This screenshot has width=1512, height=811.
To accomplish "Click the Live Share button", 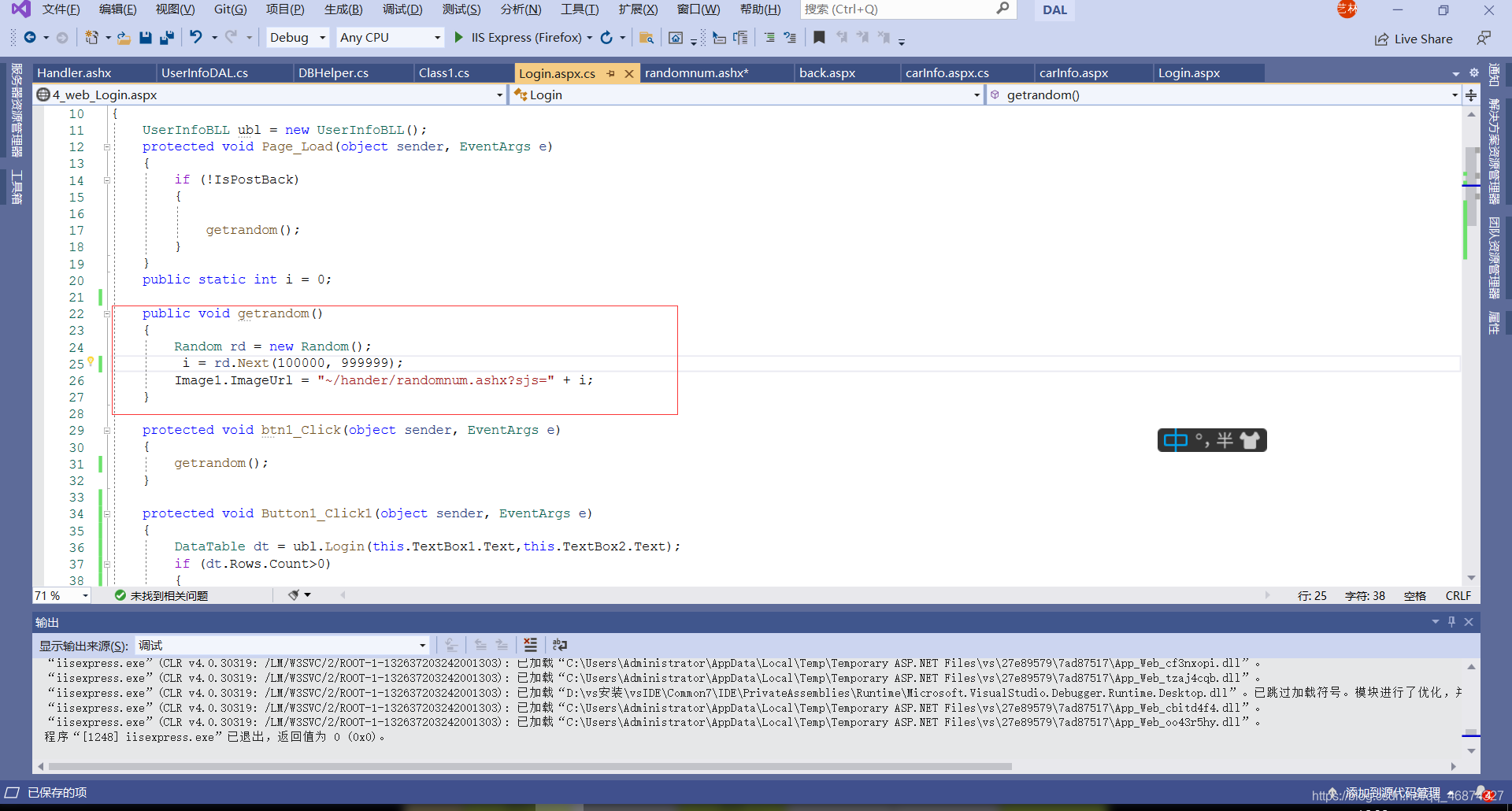I will 1414,39.
